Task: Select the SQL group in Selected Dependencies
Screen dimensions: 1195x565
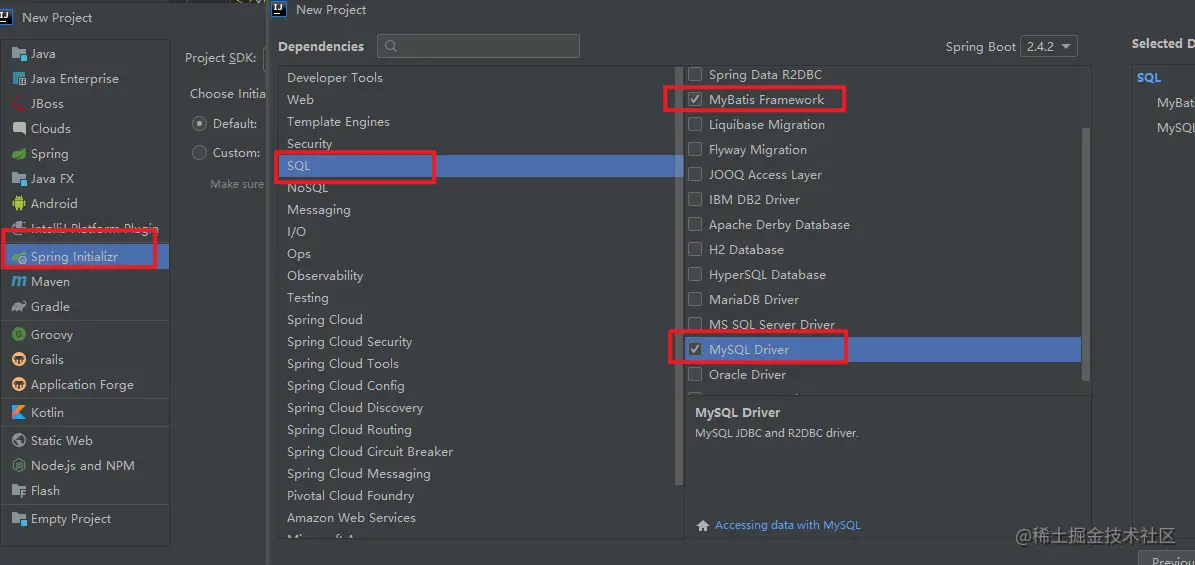Action: pos(1149,78)
